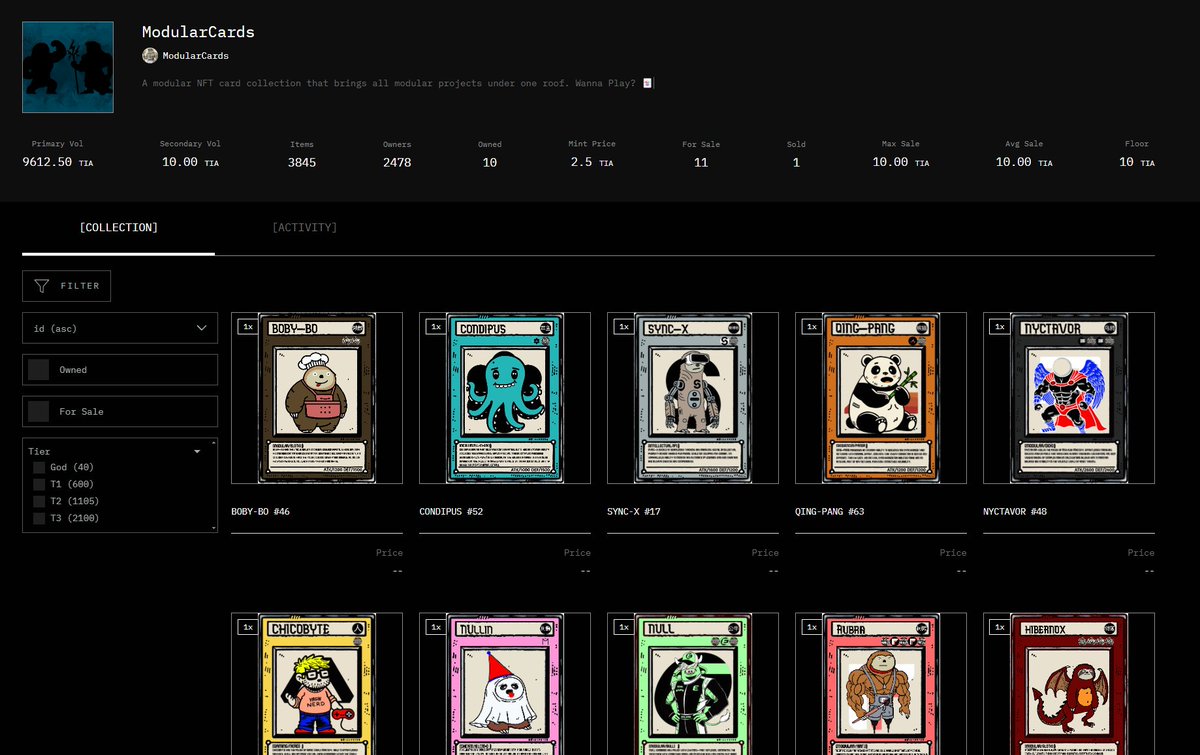
Task: Select the 1x badge on BOBY-BO card
Action: [247, 326]
